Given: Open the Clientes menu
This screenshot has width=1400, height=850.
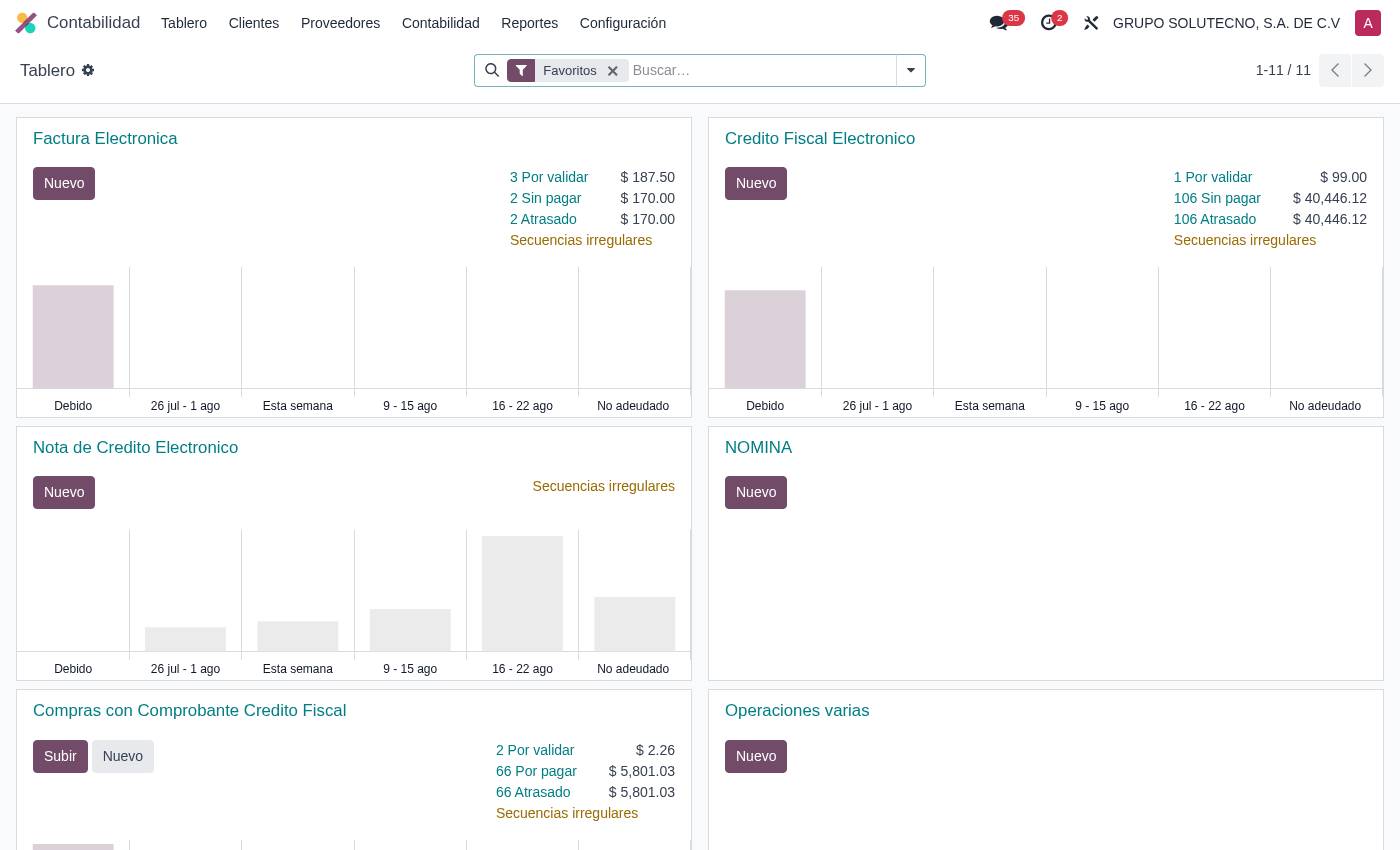Looking at the screenshot, I should coord(254,23).
